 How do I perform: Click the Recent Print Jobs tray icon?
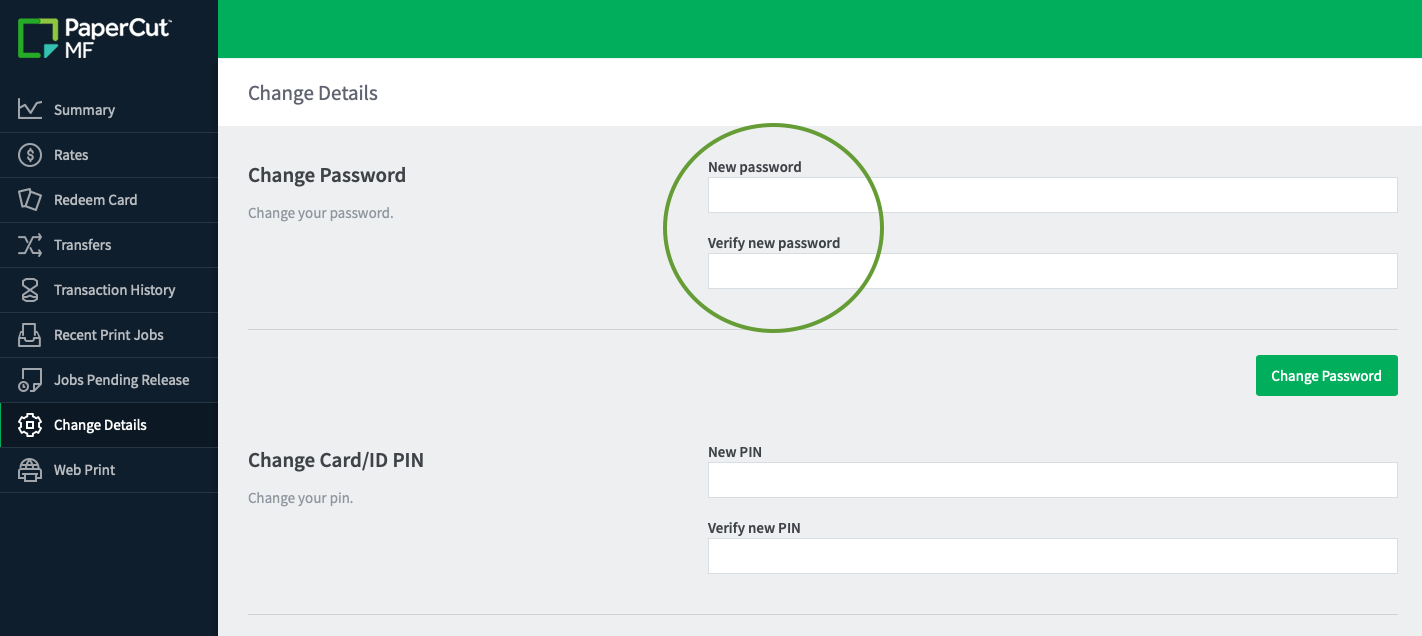pos(30,334)
